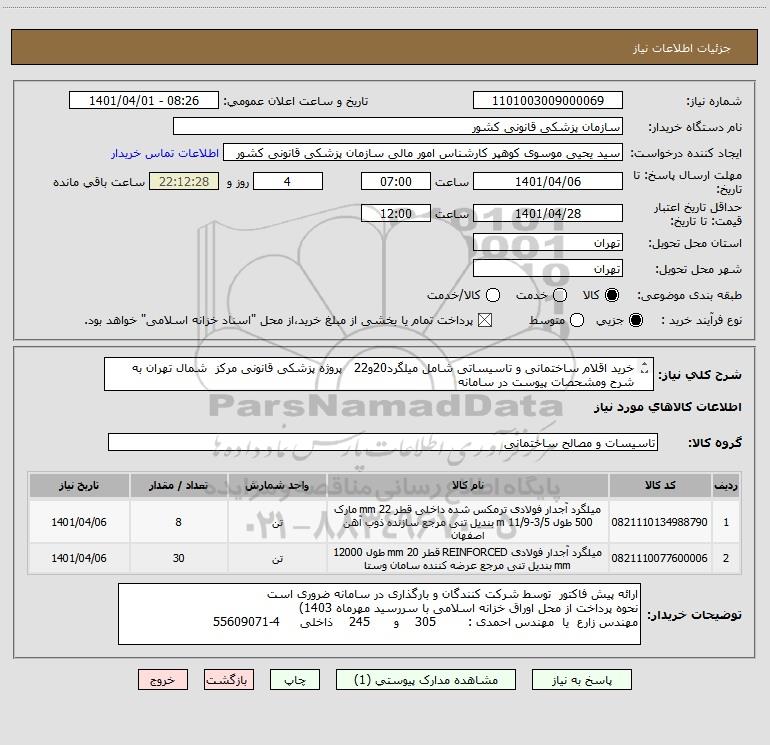Click the price validity date 1401/04/28 field
Image resolution: width=770 pixels, height=745 pixels.
tap(548, 213)
